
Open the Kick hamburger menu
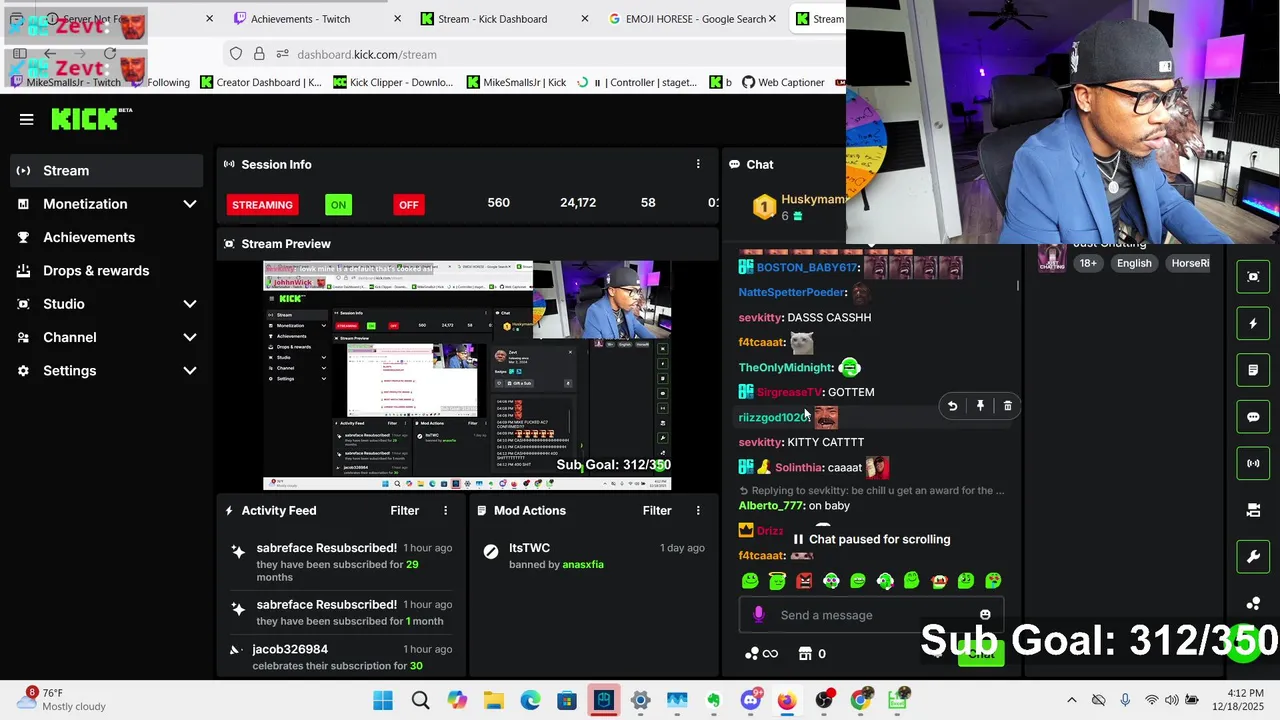(x=27, y=119)
